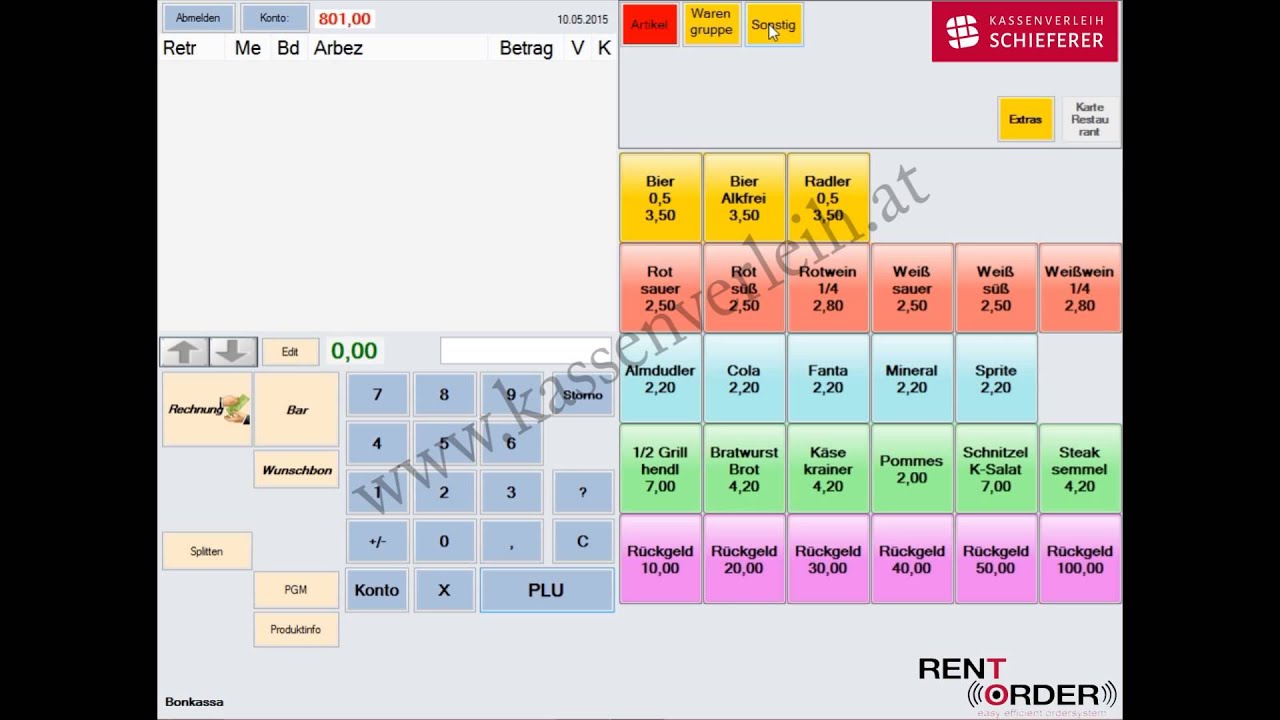This screenshot has width=1280, height=720.
Task: Add Steaksemmel 4,20
Action: [x=1080, y=469]
